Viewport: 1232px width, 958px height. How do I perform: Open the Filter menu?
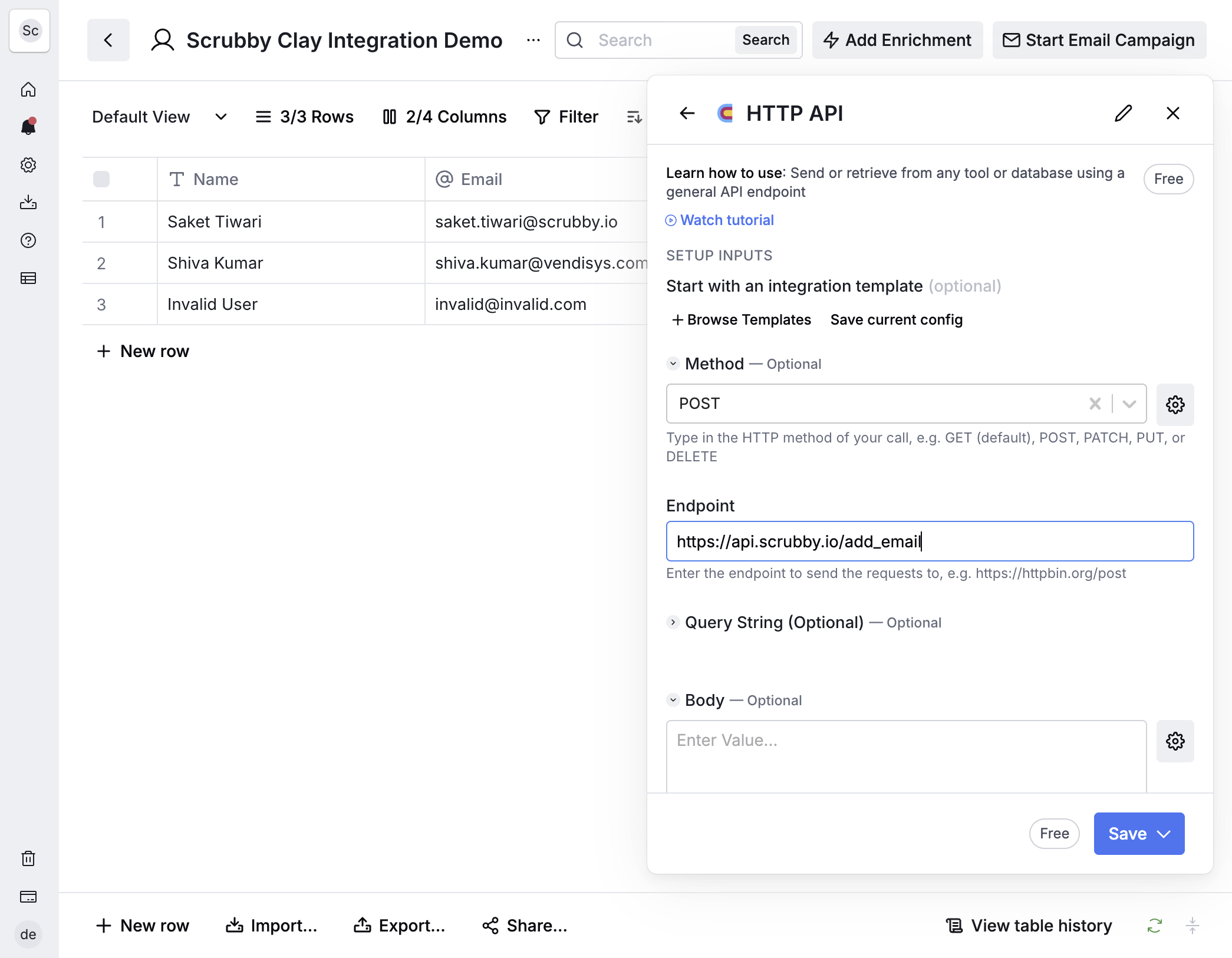[566, 117]
